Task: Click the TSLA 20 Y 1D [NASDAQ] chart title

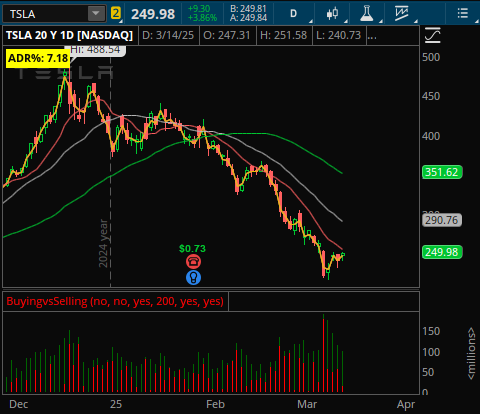Action: coord(70,35)
